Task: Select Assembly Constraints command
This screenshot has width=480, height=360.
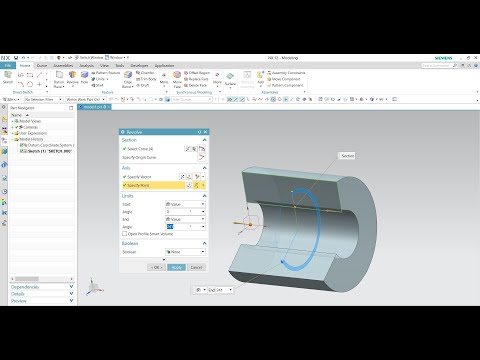Action: (x=286, y=73)
